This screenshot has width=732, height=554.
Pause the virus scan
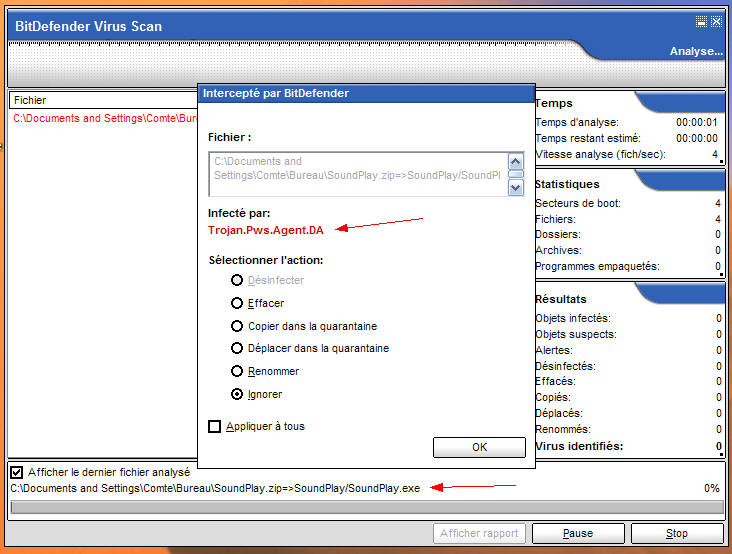[x=578, y=533]
